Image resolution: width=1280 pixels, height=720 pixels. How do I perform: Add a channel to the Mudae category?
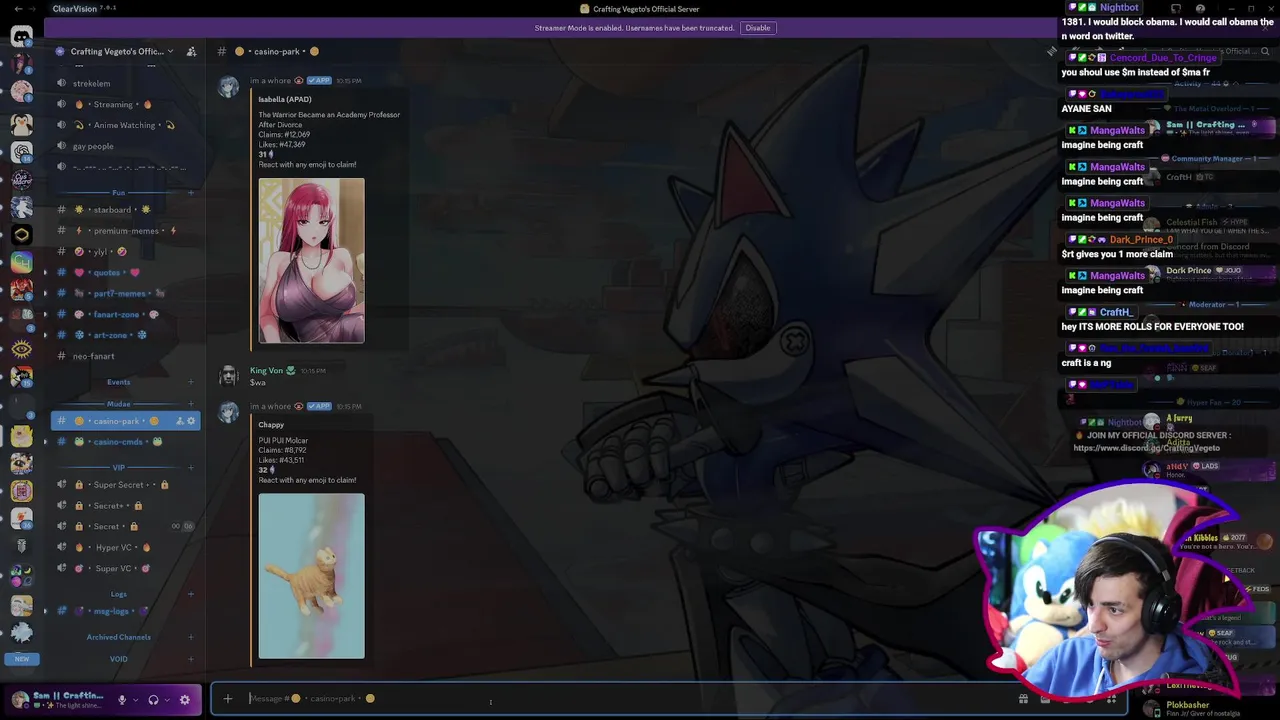coord(191,405)
